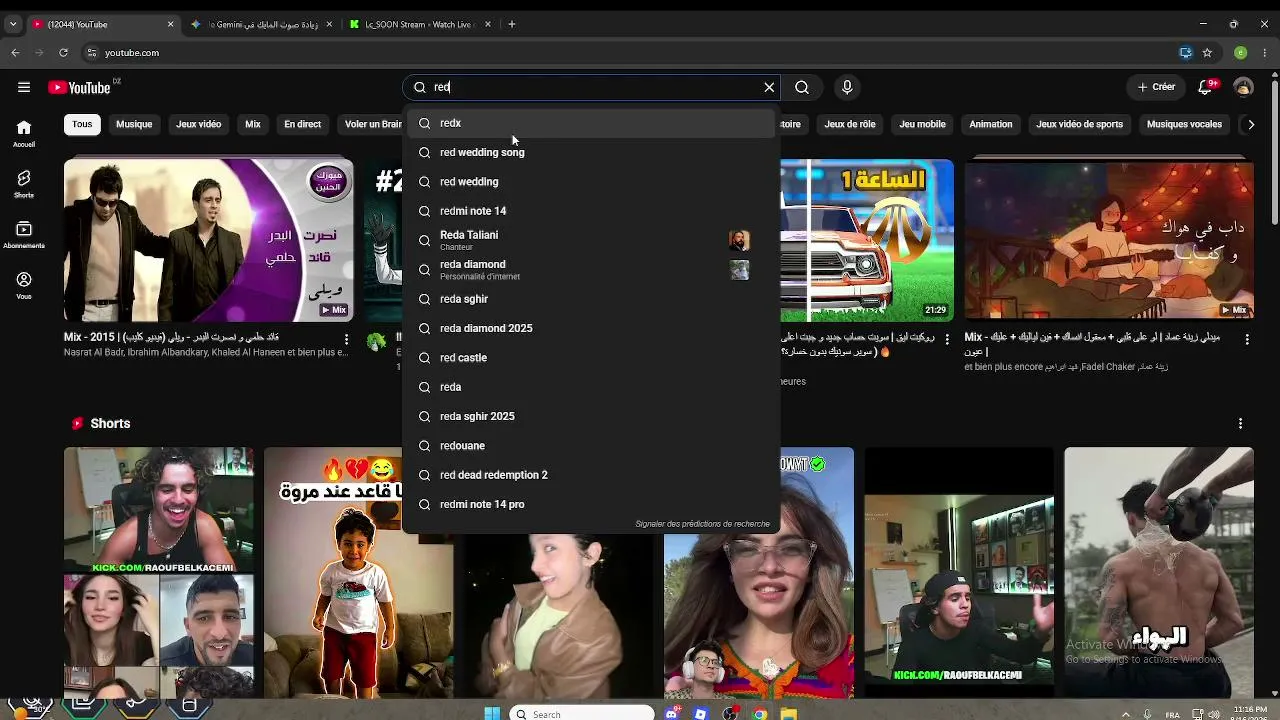Go to Accueil in the sidebar
Screen dimensions: 1280x720
(x=24, y=133)
